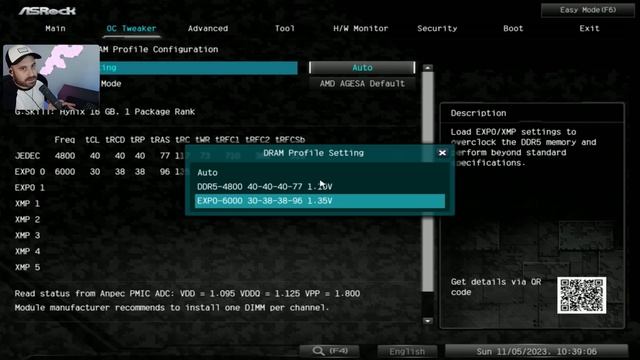
Task: Choose DDR5-4800 40-40-40-77 profile
Action: 320,187
